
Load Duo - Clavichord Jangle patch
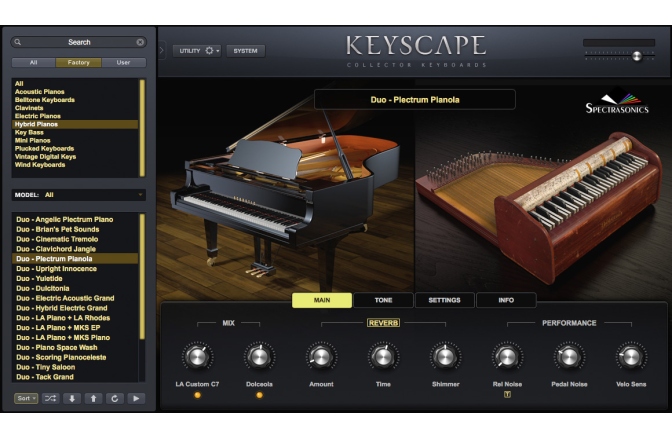pos(75,249)
